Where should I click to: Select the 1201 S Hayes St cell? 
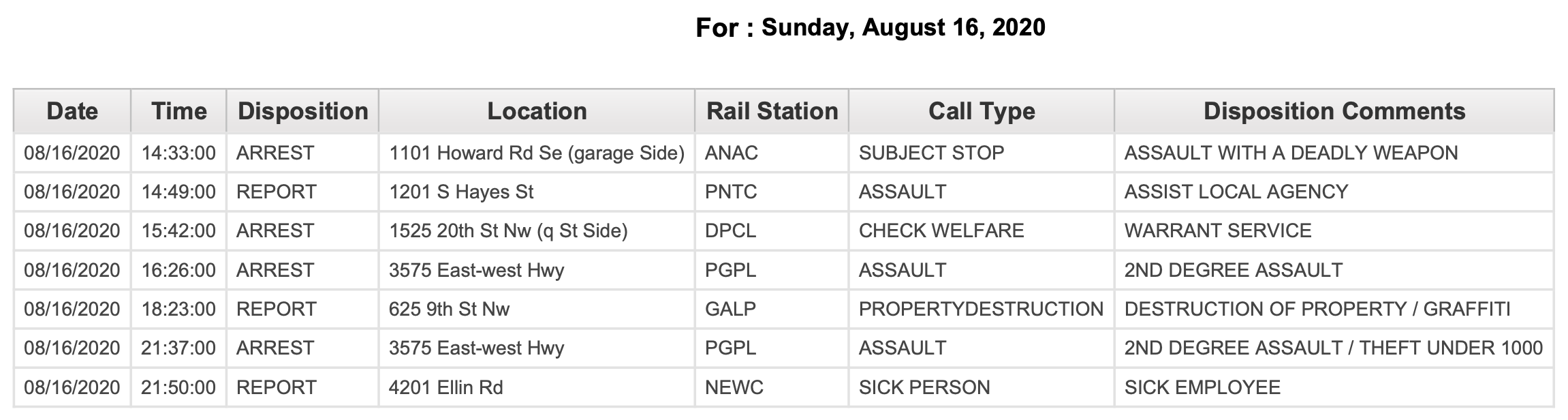[537, 192]
